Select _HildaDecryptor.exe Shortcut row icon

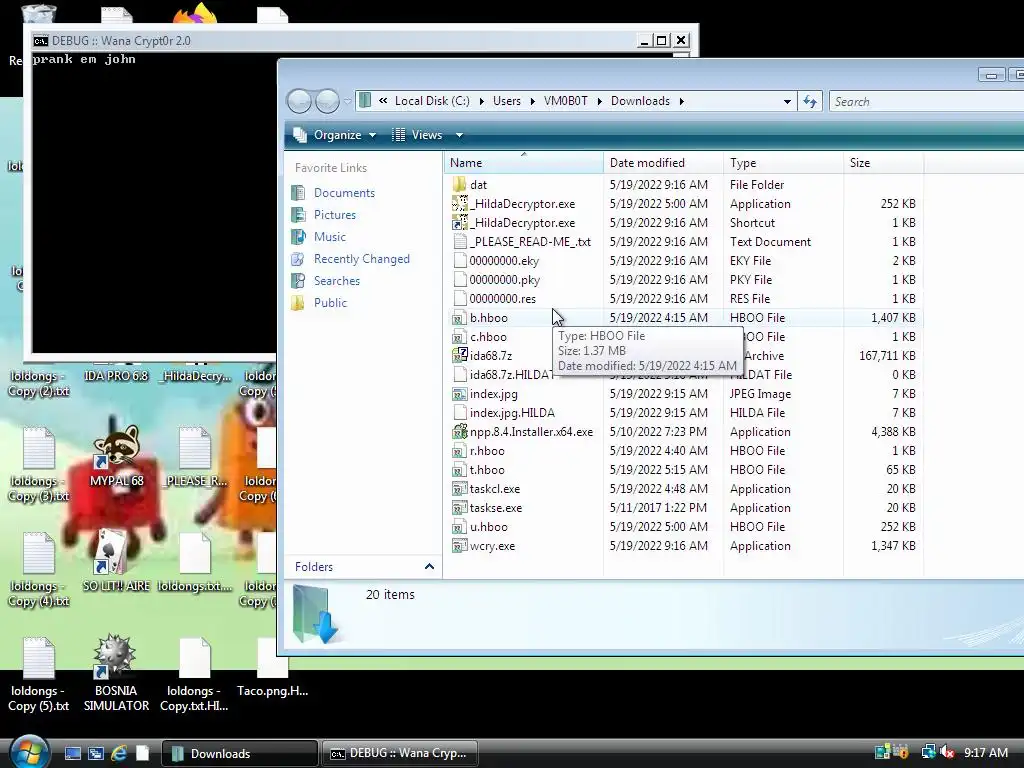pos(460,223)
